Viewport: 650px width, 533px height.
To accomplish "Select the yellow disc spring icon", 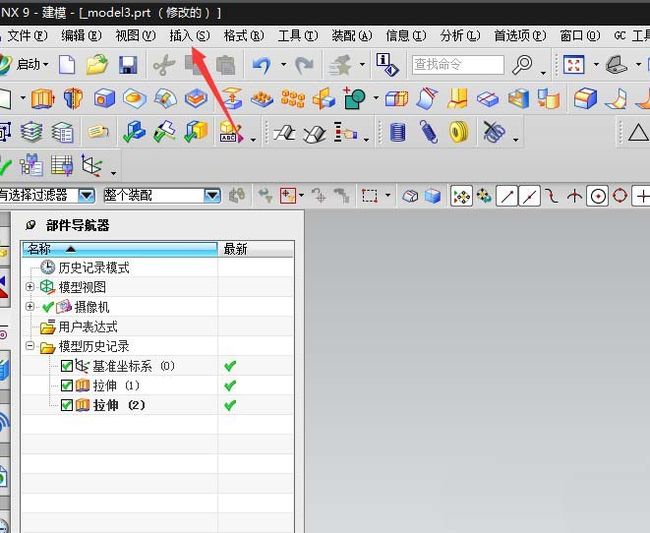I will [459, 132].
